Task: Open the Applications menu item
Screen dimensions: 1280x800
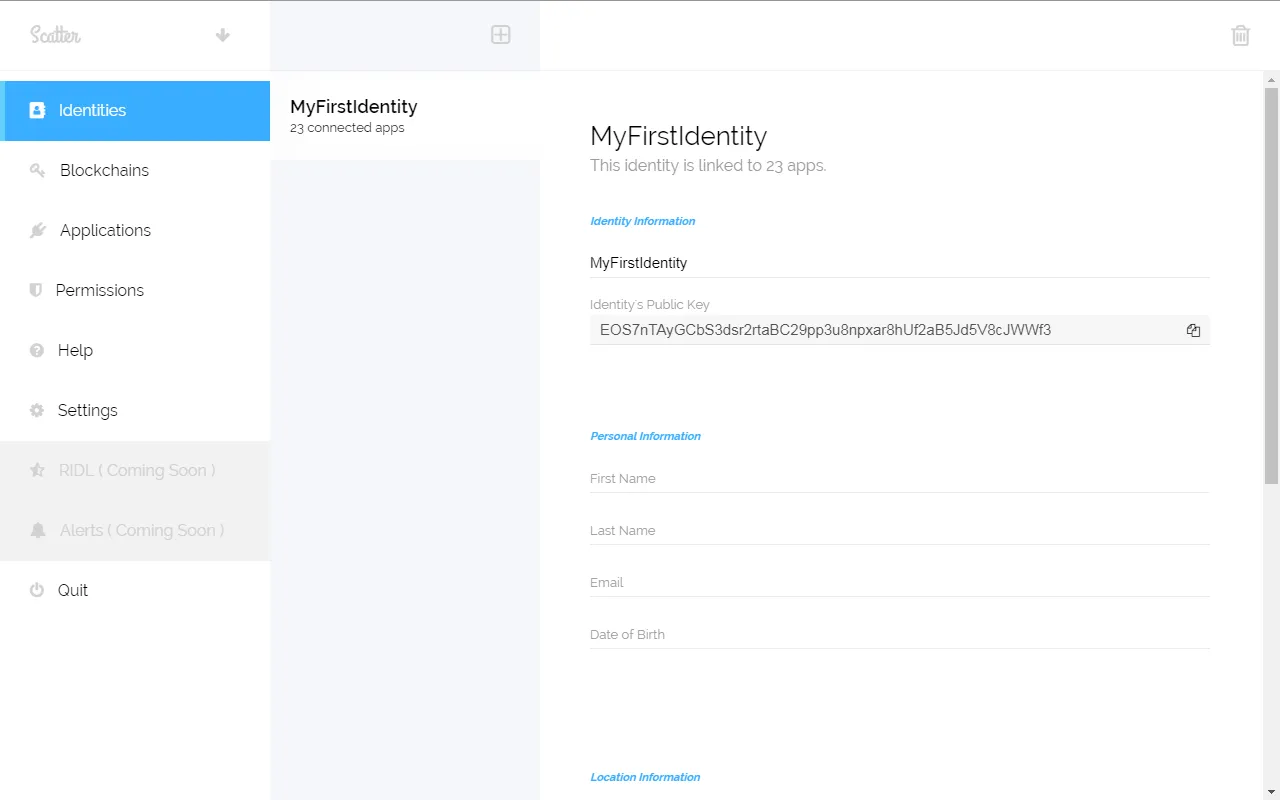Action: pos(135,231)
